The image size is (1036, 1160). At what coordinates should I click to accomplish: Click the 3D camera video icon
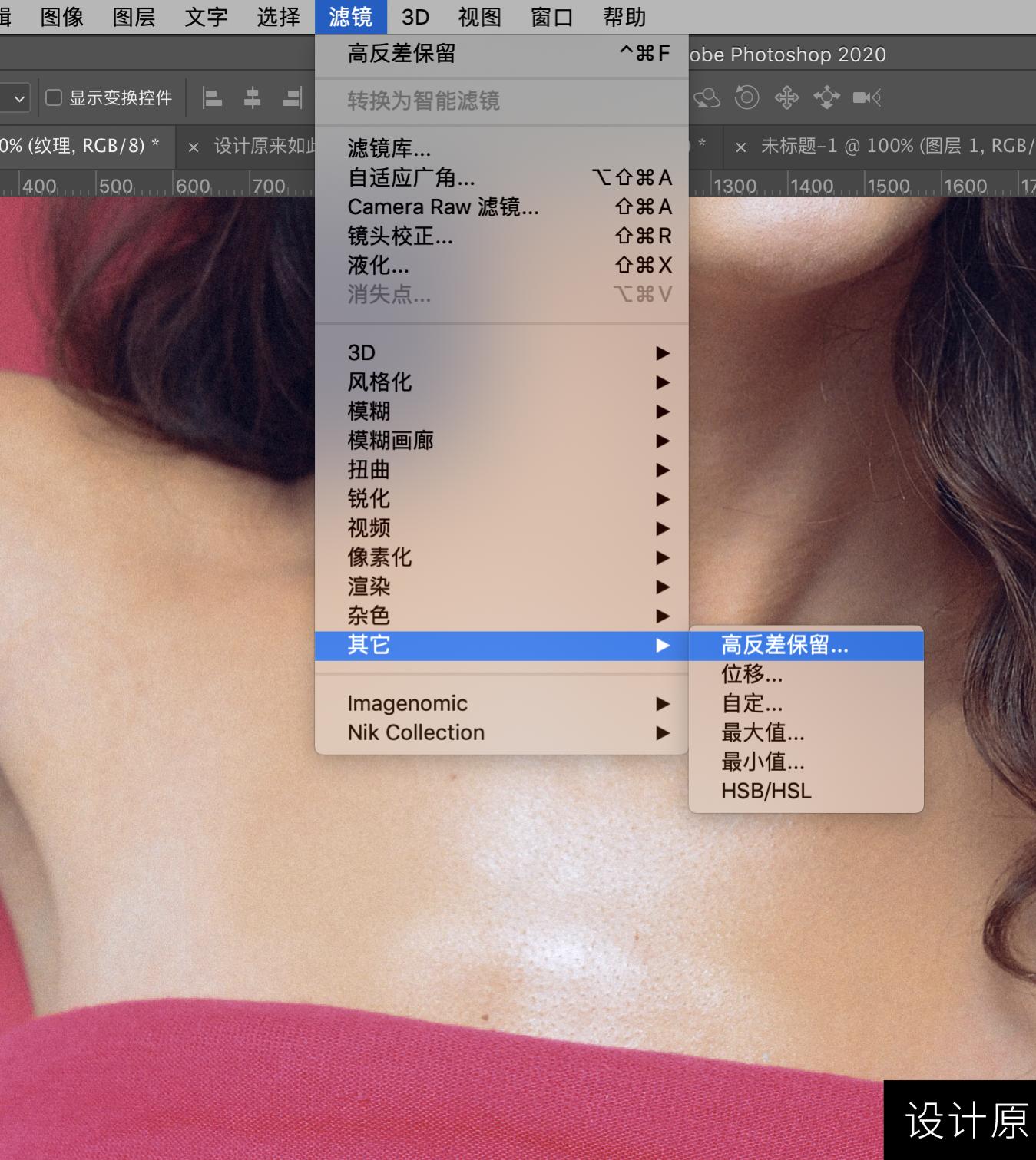tap(866, 97)
